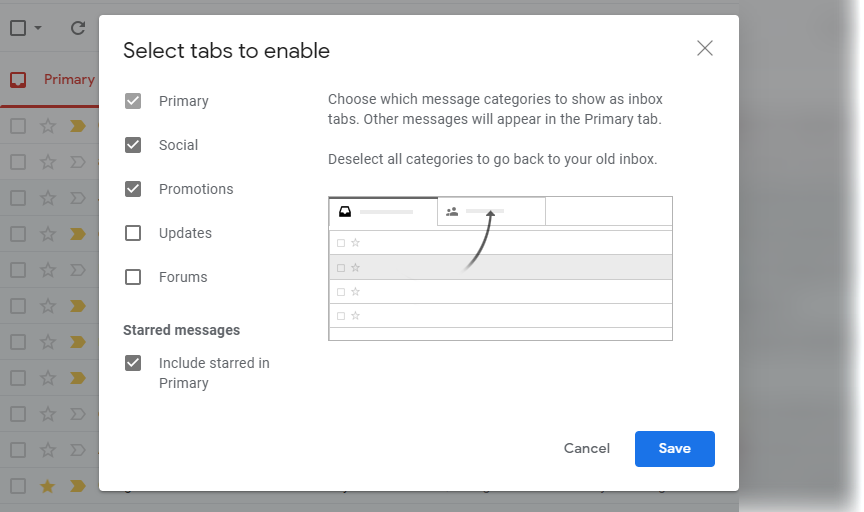Tick the select-all checkbox in toolbar
This screenshot has width=864, height=512.
click(18, 28)
